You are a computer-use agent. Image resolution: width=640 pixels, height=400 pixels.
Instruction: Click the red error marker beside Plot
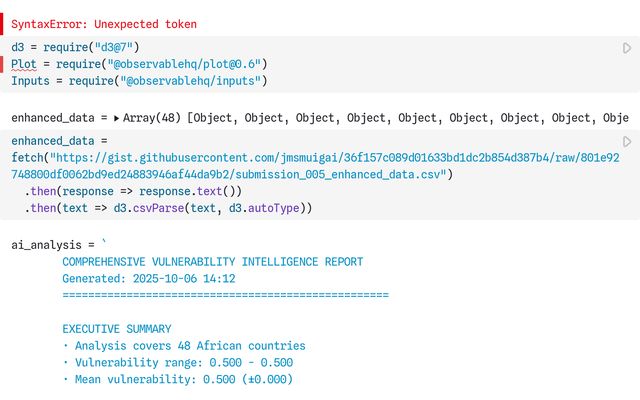[3, 64]
